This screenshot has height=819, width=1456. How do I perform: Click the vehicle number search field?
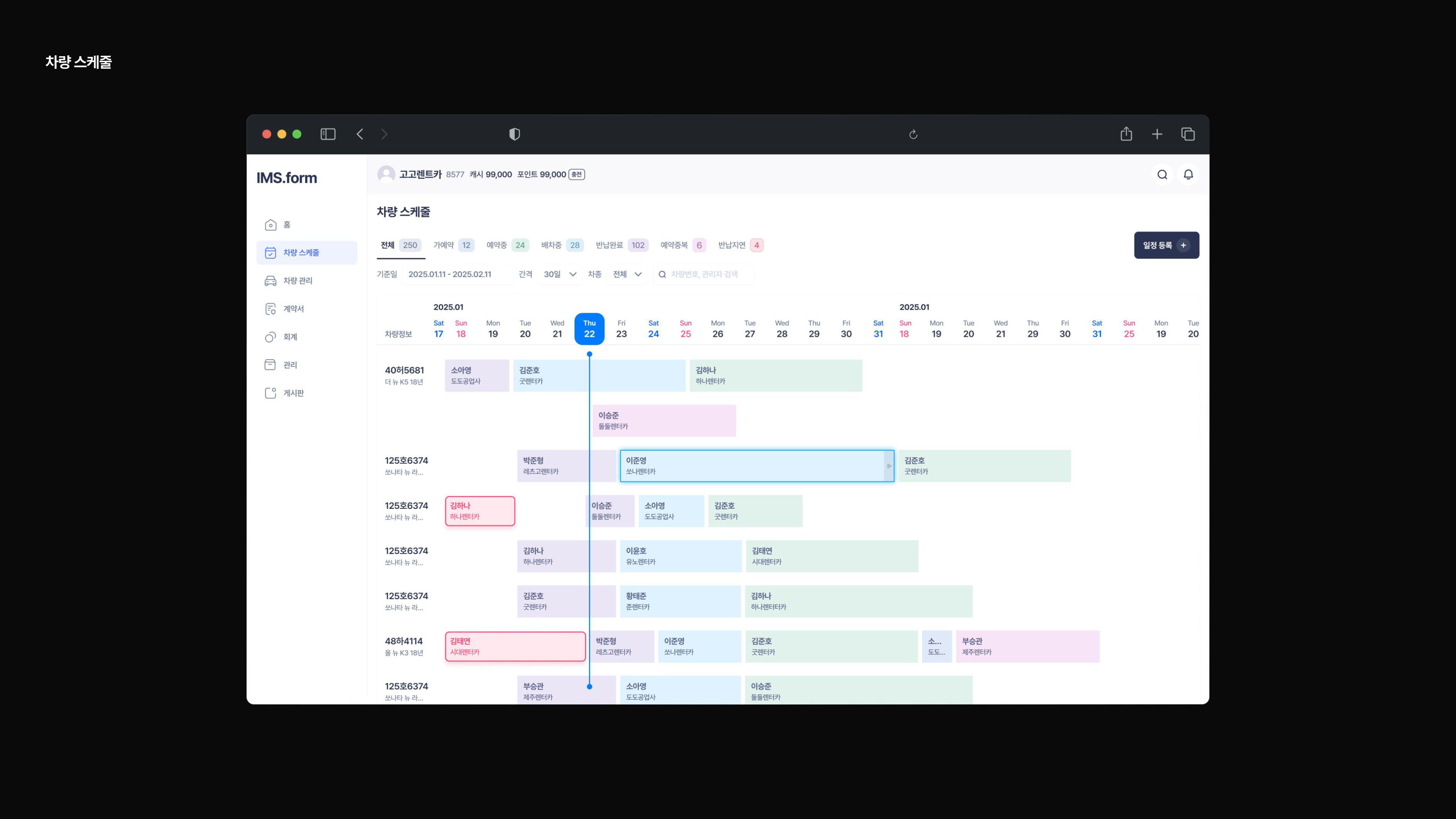(703, 274)
